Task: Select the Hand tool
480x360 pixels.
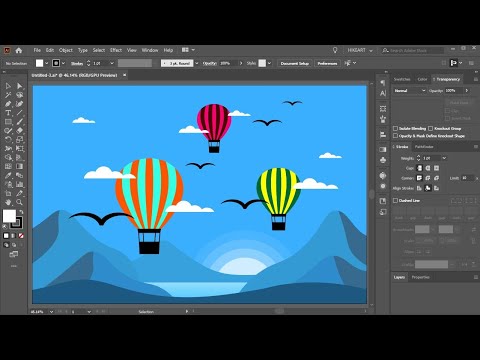Action: coord(8,202)
